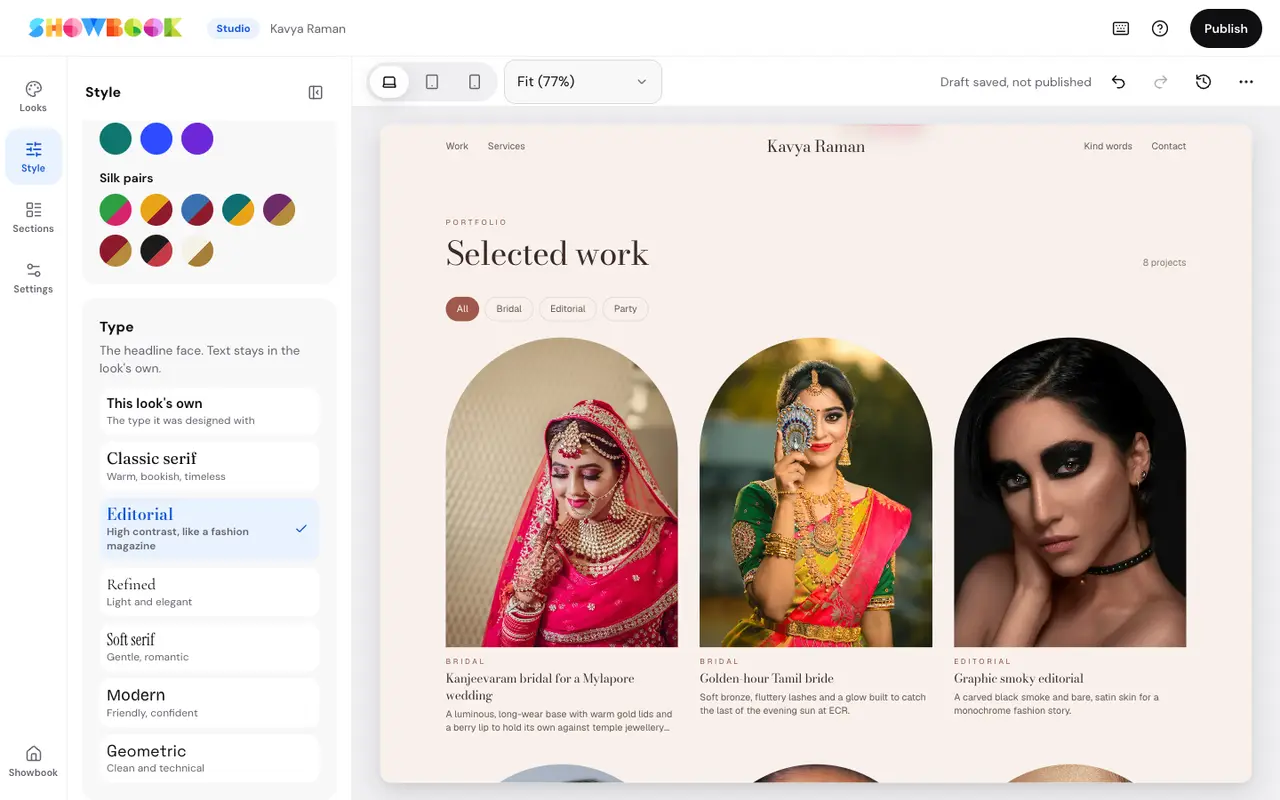The width and height of the screenshot is (1280, 800).
Task: Redo the last change
Action: [x=1161, y=82]
